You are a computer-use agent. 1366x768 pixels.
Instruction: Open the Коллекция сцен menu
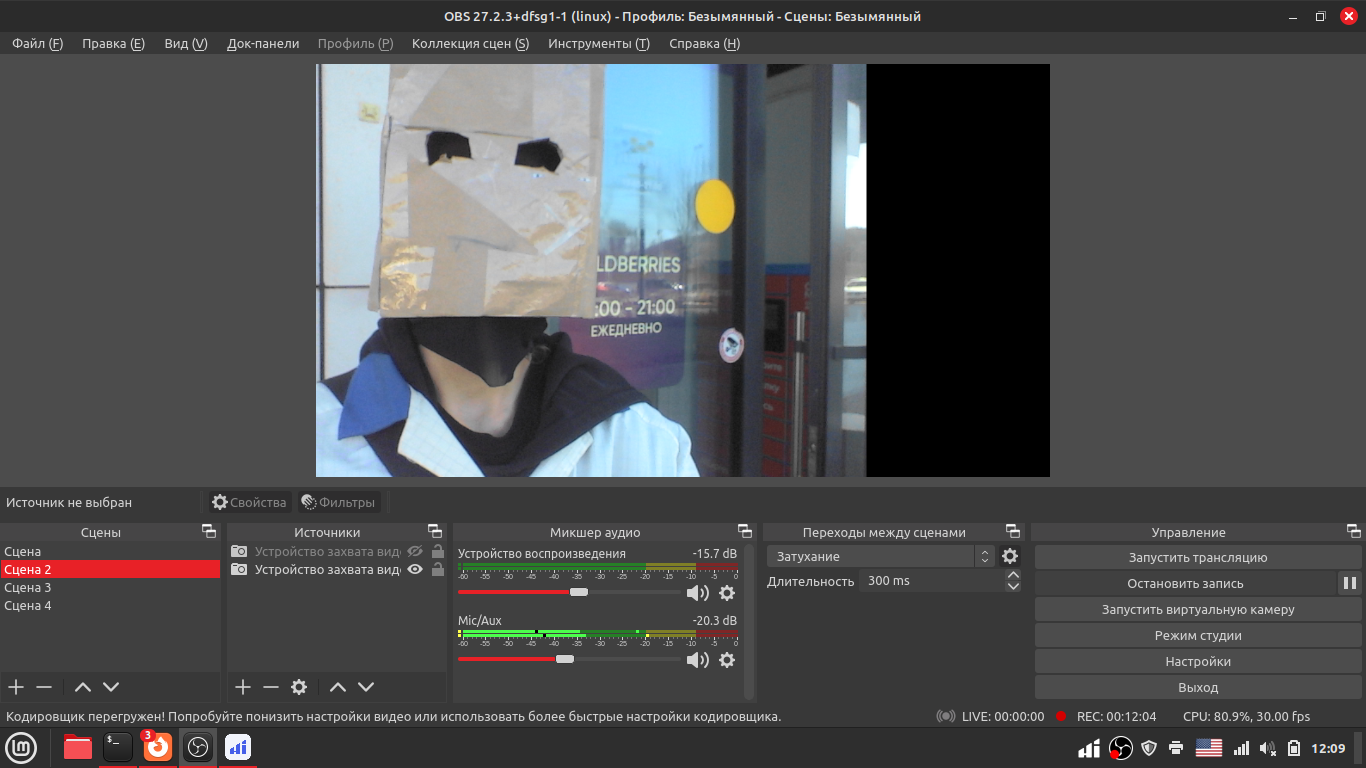[470, 44]
